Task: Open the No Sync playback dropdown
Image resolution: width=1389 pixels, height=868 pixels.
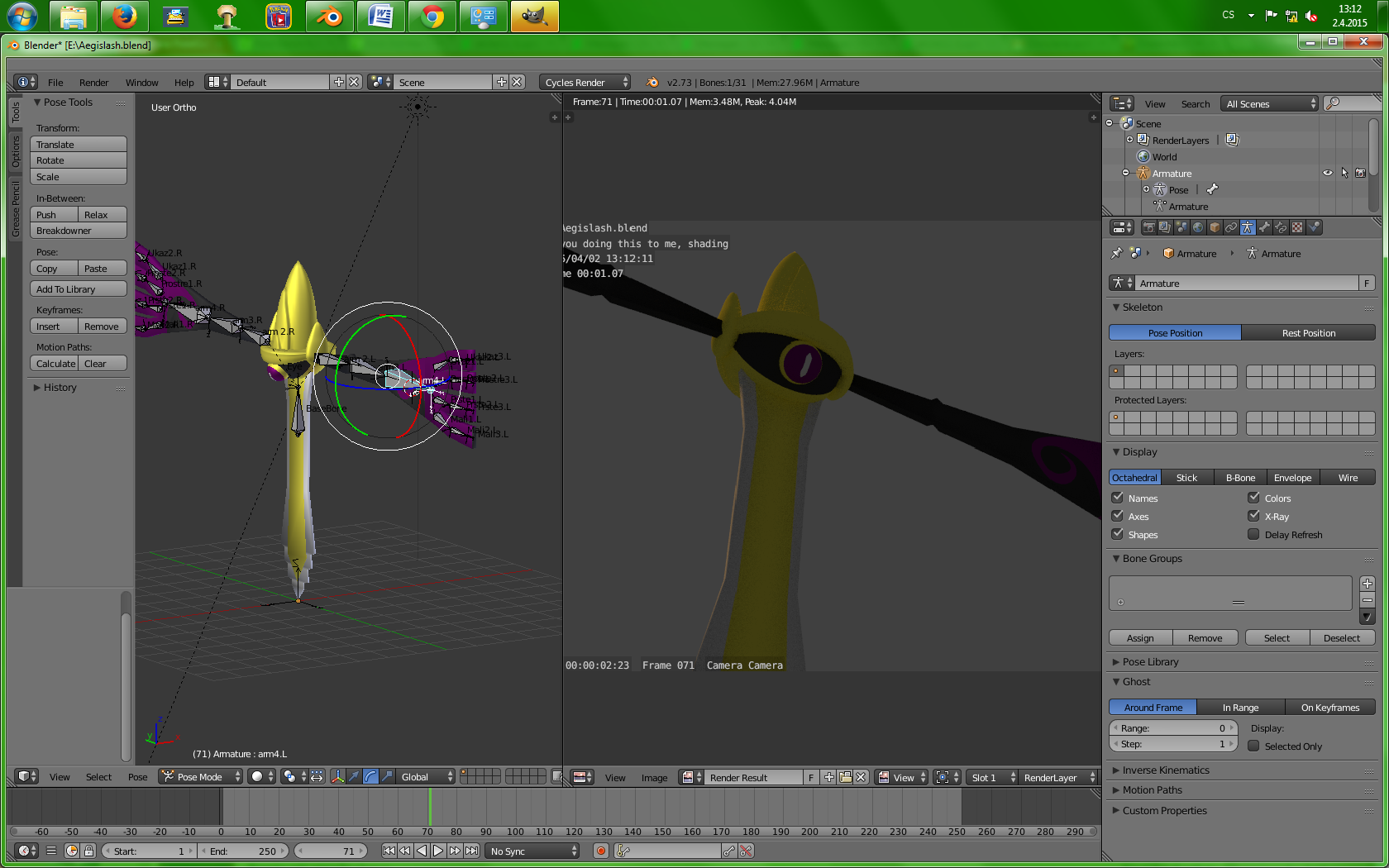Action: pos(532,851)
